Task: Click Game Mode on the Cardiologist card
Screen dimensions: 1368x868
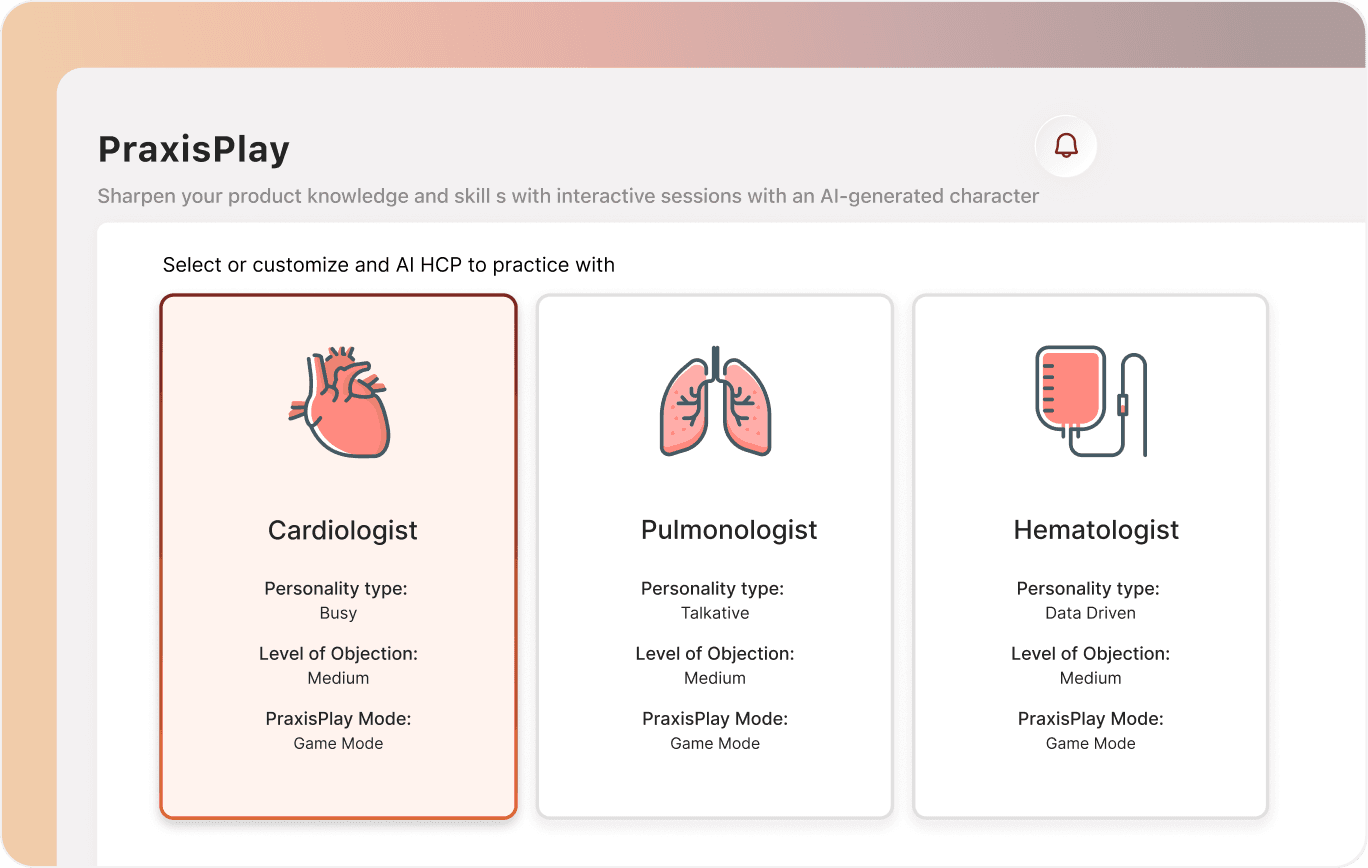Action: click(338, 743)
